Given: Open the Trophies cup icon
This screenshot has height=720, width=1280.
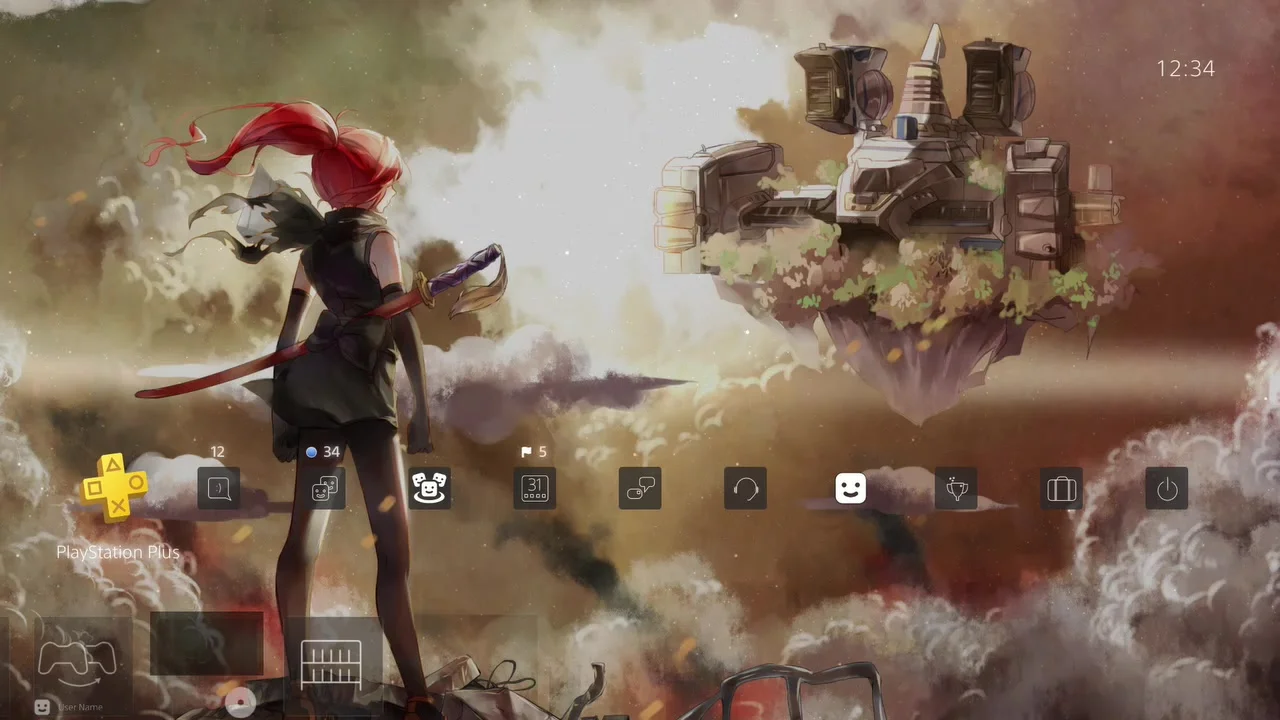Looking at the screenshot, I should 956,488.
